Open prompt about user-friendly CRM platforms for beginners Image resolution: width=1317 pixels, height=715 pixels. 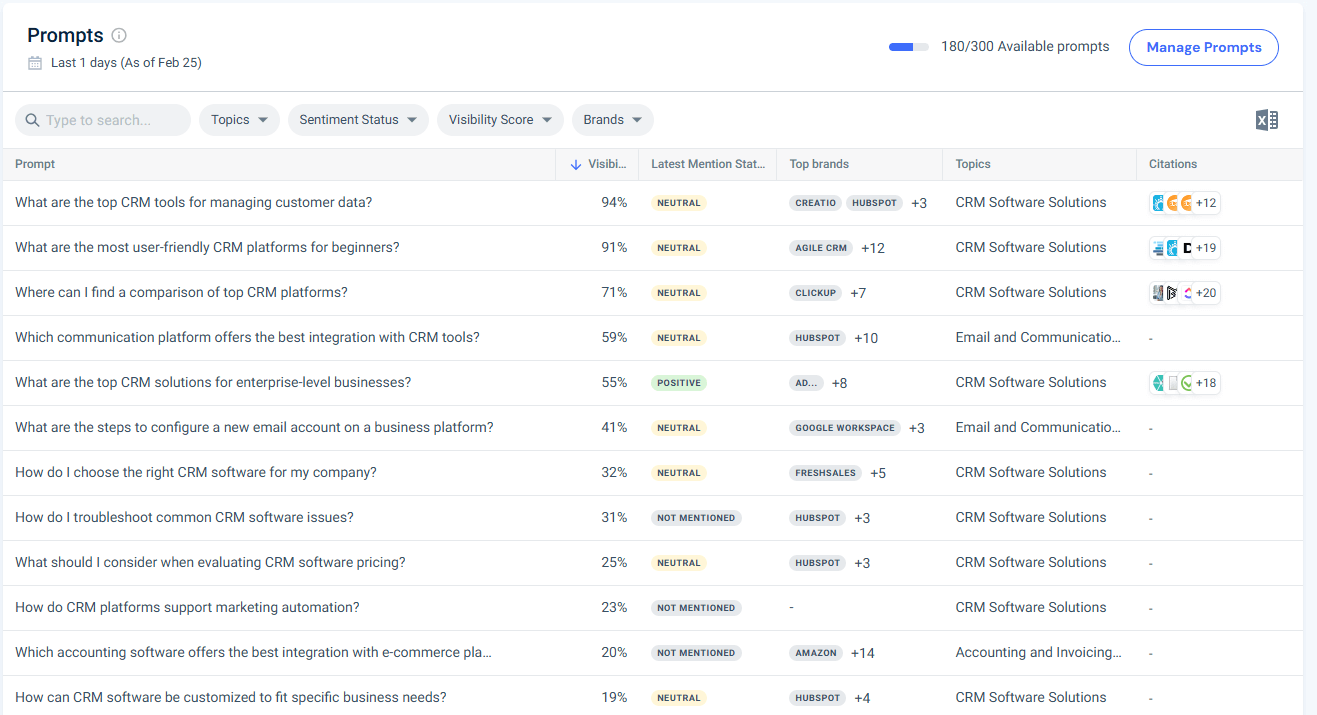(x=207, y=248)
